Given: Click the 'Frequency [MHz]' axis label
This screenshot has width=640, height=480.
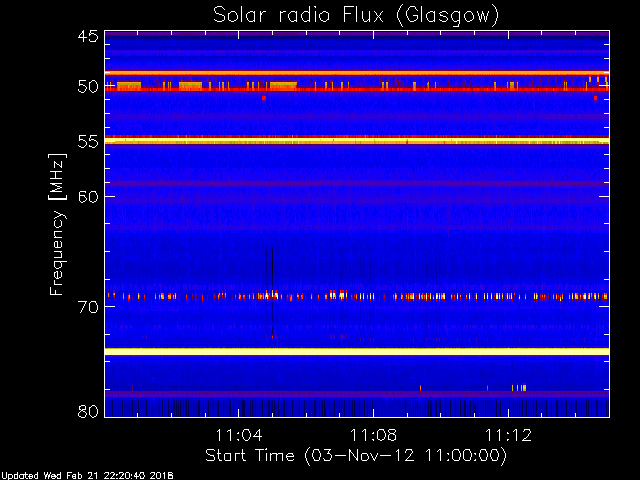Looking at the screenshot, I should click(57, 224).
